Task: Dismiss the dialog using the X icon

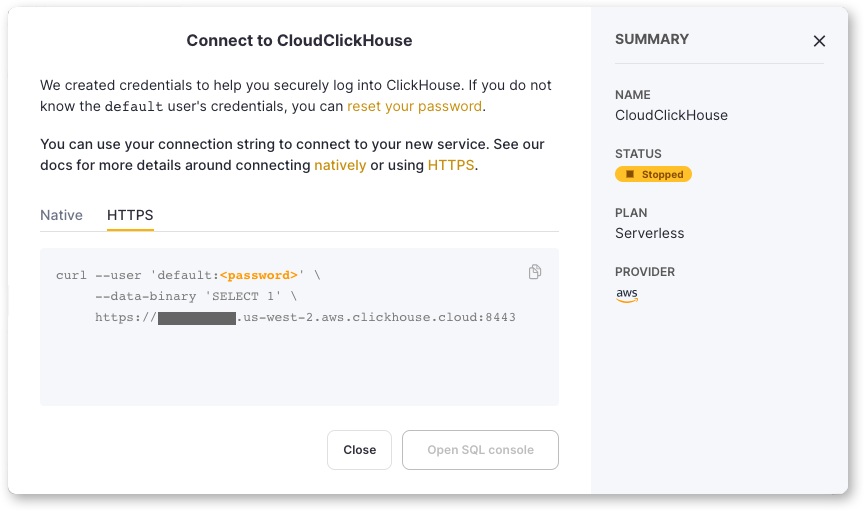Action: (819, 41)
